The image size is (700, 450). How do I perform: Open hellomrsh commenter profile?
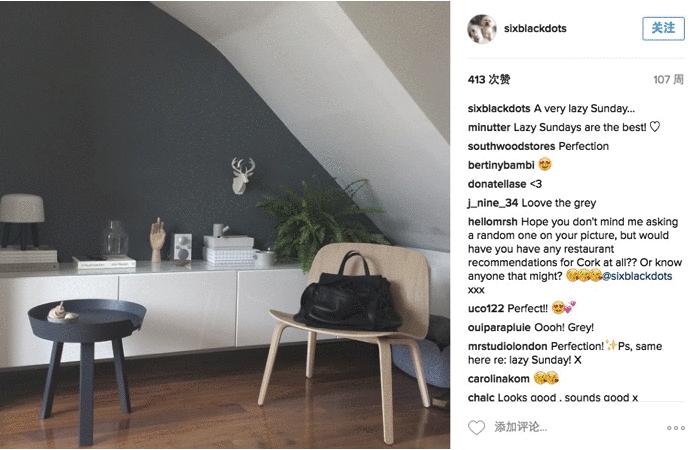492,221
